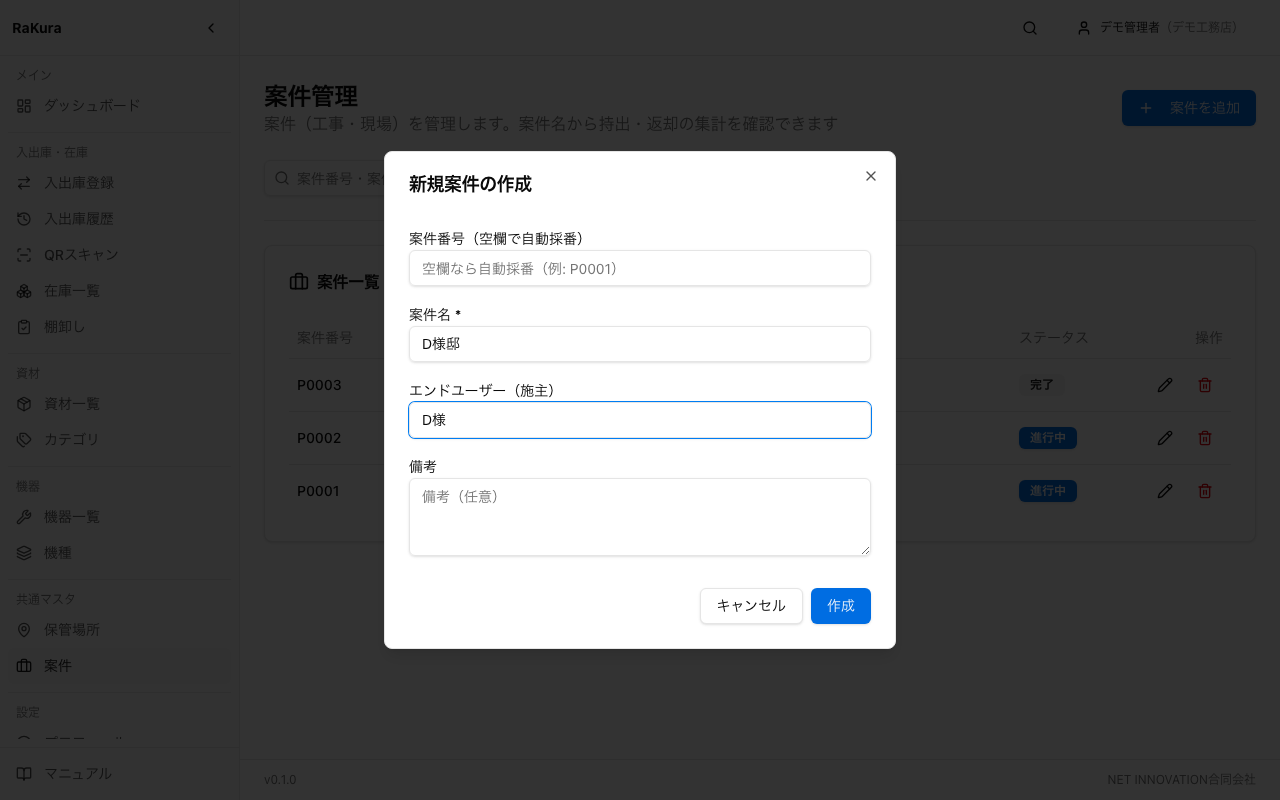Click the 機種 layers icon
The height and width of the screenshot is (800, 1280).
[x=24, y=553]
